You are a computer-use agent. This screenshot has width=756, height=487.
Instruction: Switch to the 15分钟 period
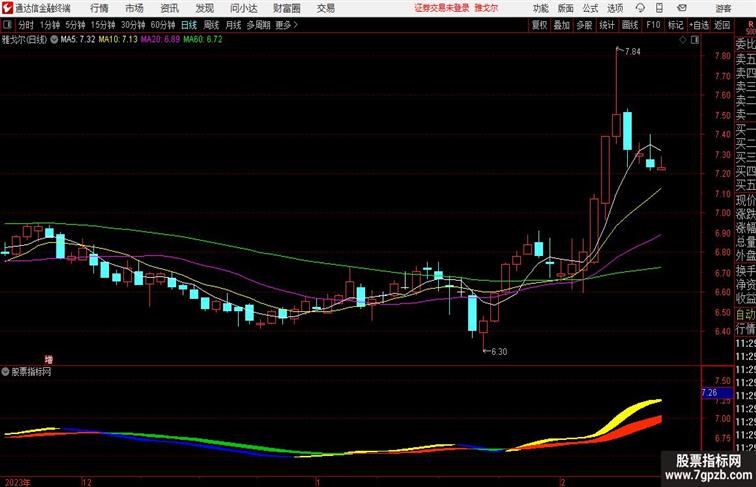[103, 25]
